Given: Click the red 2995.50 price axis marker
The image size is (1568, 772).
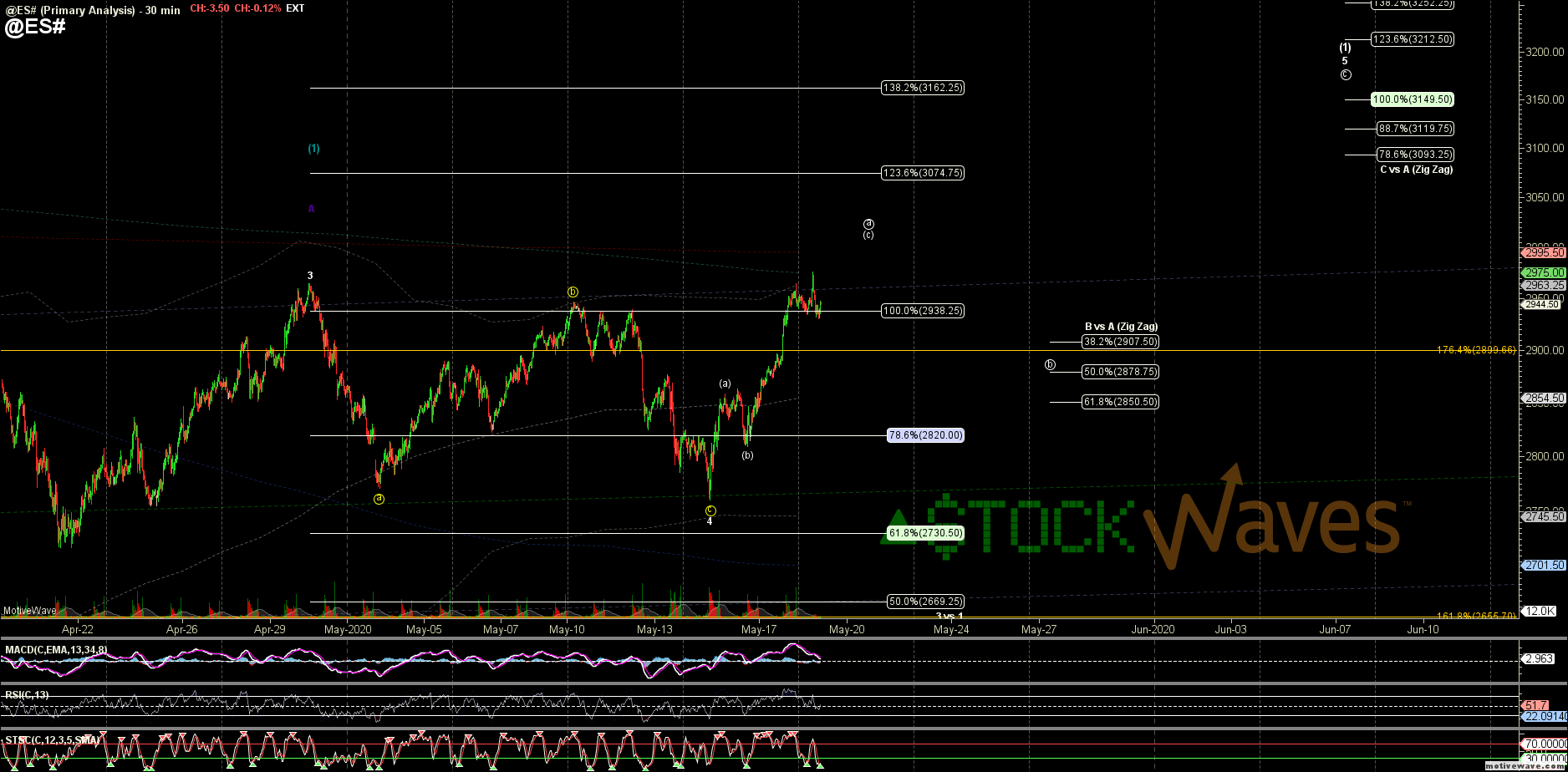Looking at the screenshot, I should pyautogui.click(x=1543, y=252).
